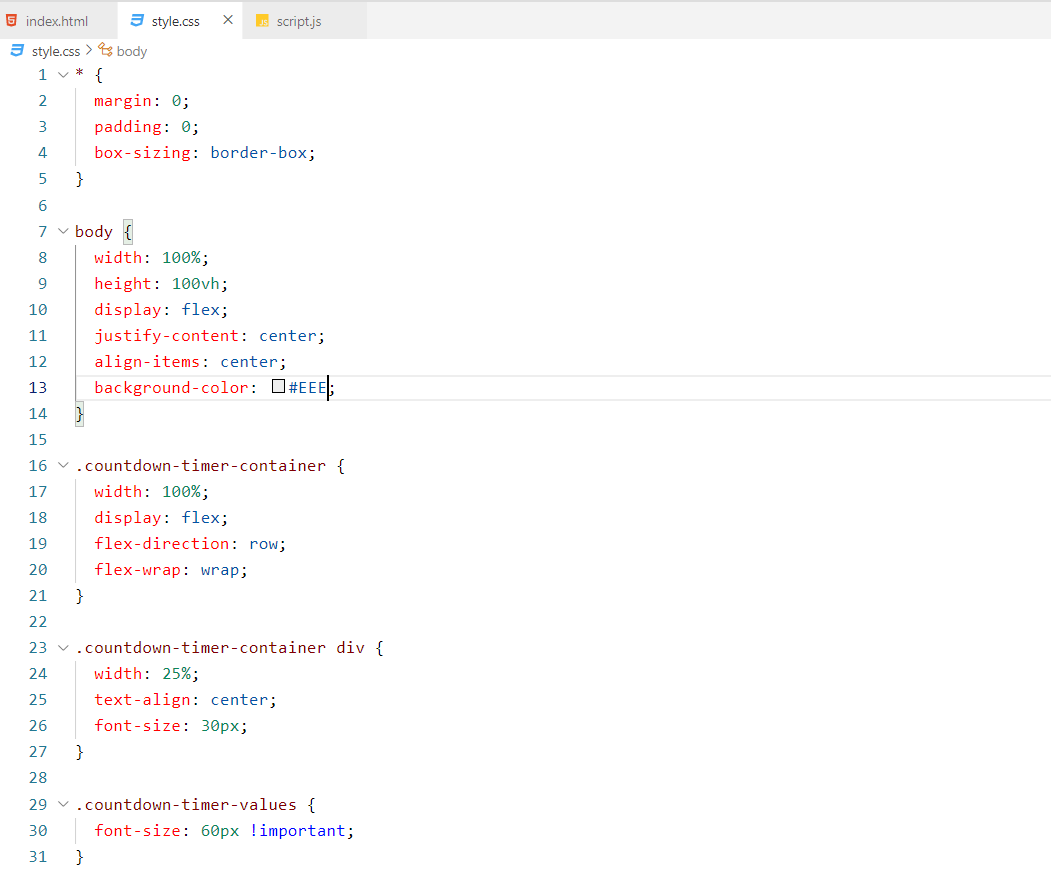Collapse the .countdown-timer-values rule at line 29
Viewport: 1051px width, 883px height.
[x=63, y=804]
